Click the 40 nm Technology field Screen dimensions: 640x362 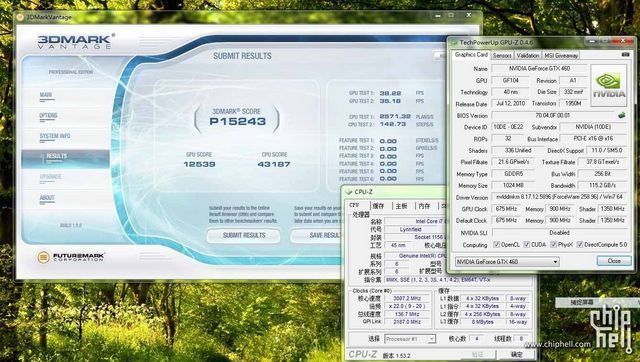pos(511,92)
